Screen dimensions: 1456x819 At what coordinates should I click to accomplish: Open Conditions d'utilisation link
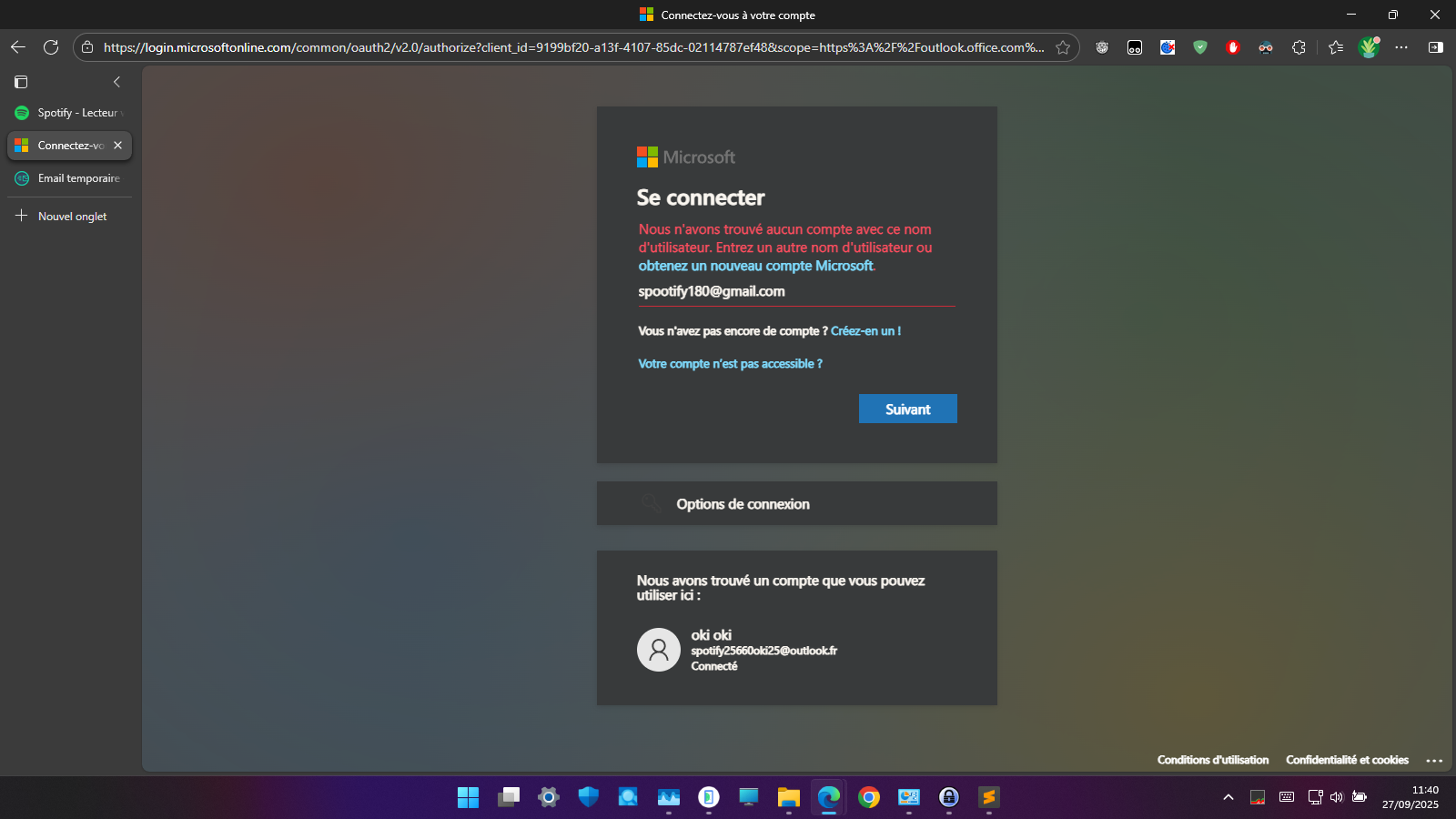pos(1213,760)
